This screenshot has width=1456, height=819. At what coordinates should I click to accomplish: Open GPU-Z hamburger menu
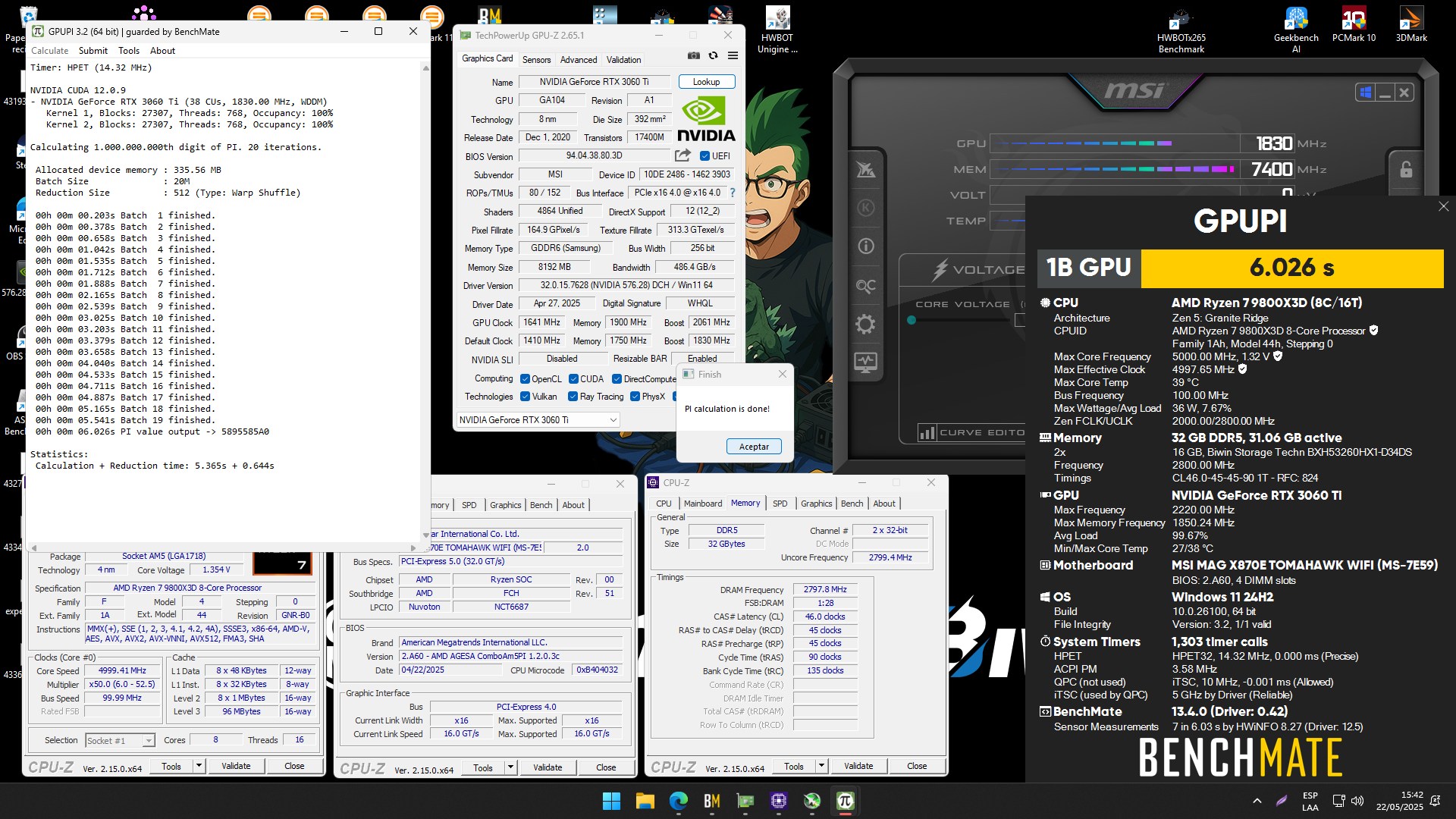pos(733,55)
